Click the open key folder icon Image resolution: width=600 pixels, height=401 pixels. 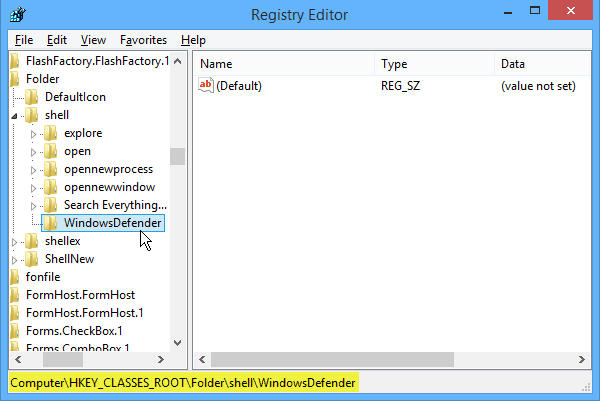pos(51,151)
